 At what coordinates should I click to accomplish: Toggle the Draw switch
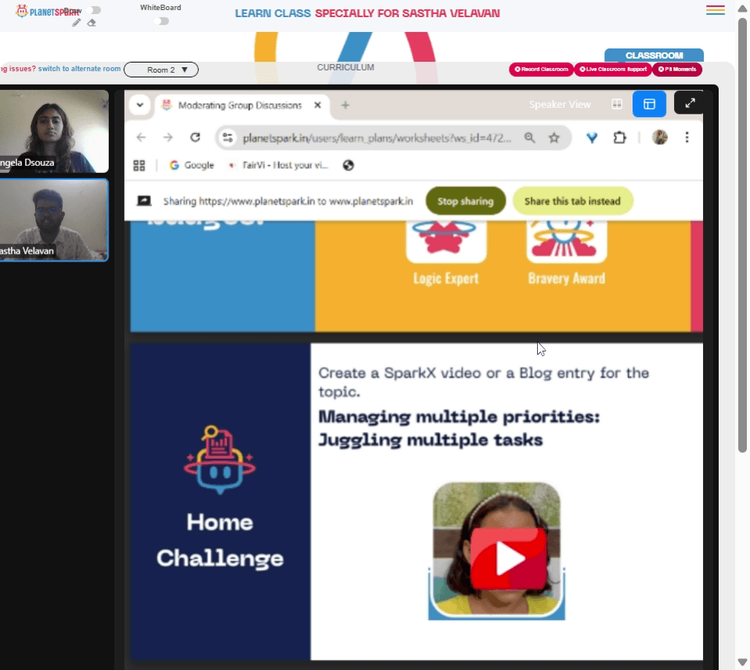95,10
